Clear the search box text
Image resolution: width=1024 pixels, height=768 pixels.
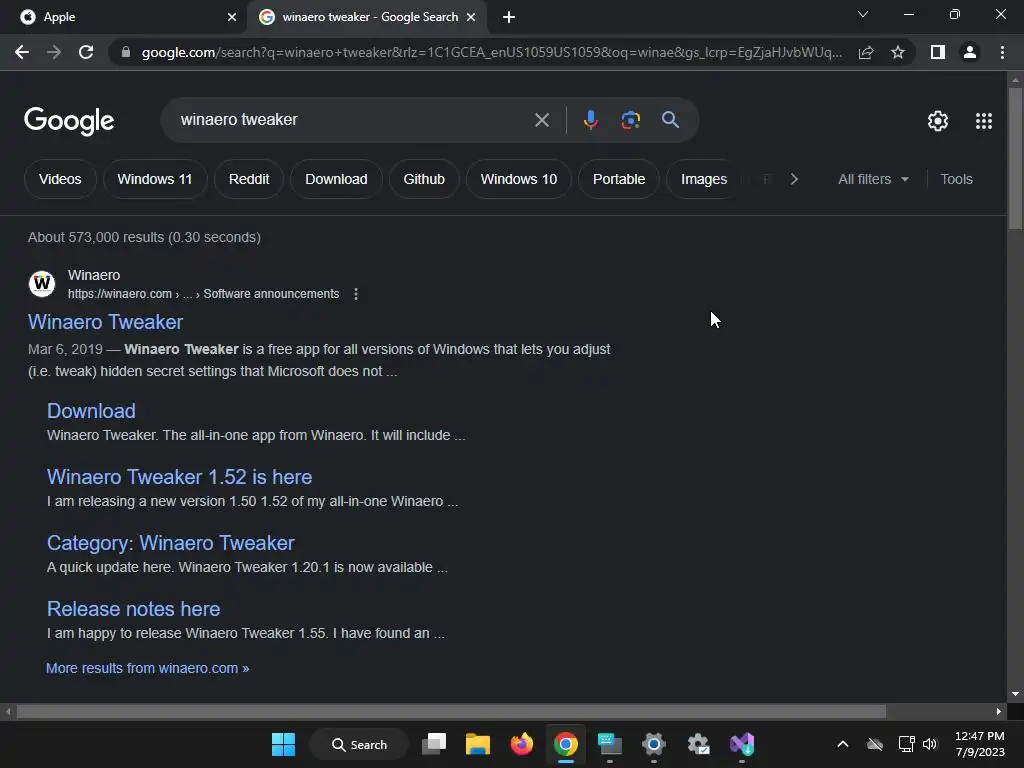tap(541, 120)
